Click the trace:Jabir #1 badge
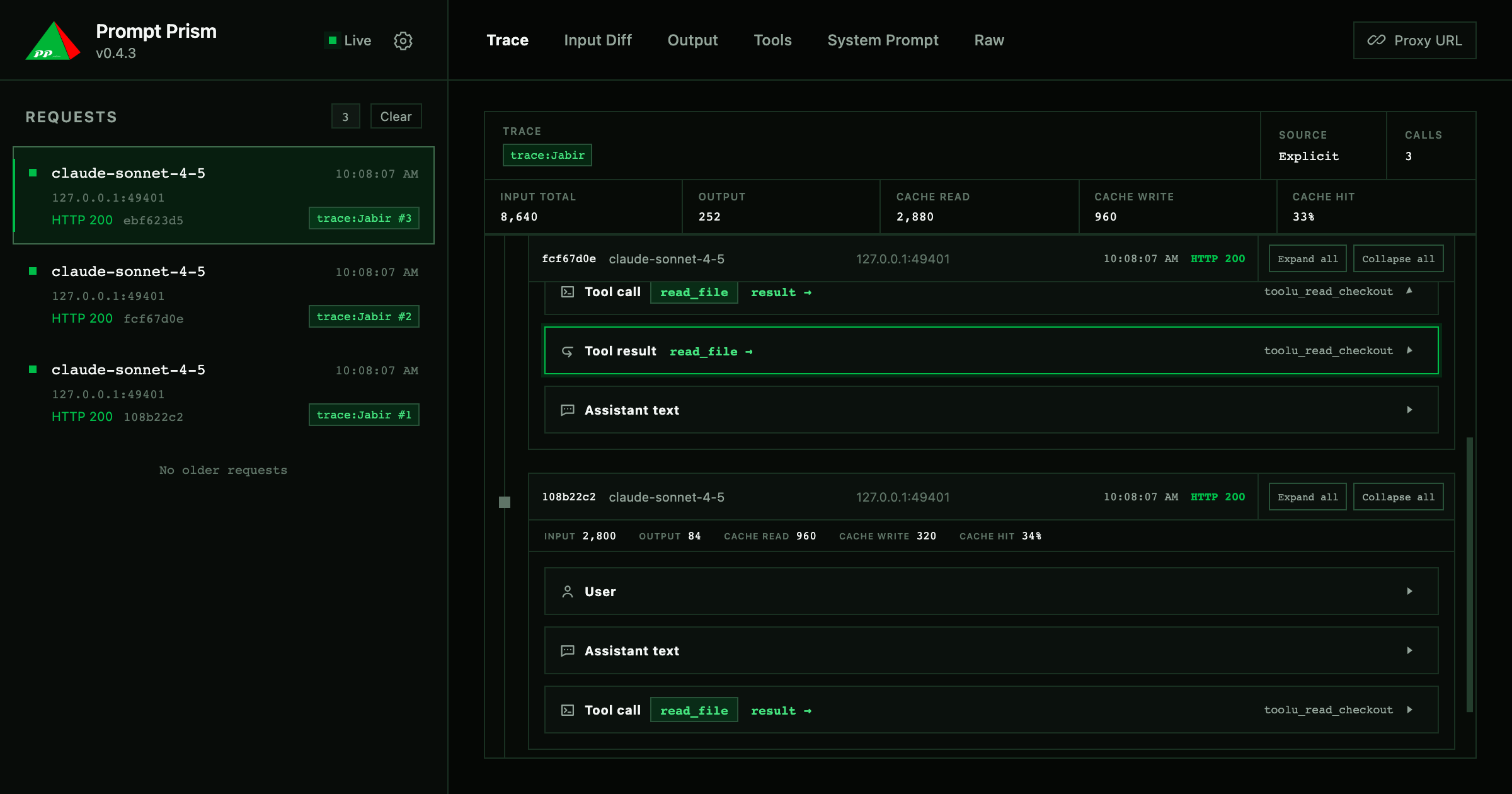This screenshot has width=1512, height=794. tap(364, 415)
